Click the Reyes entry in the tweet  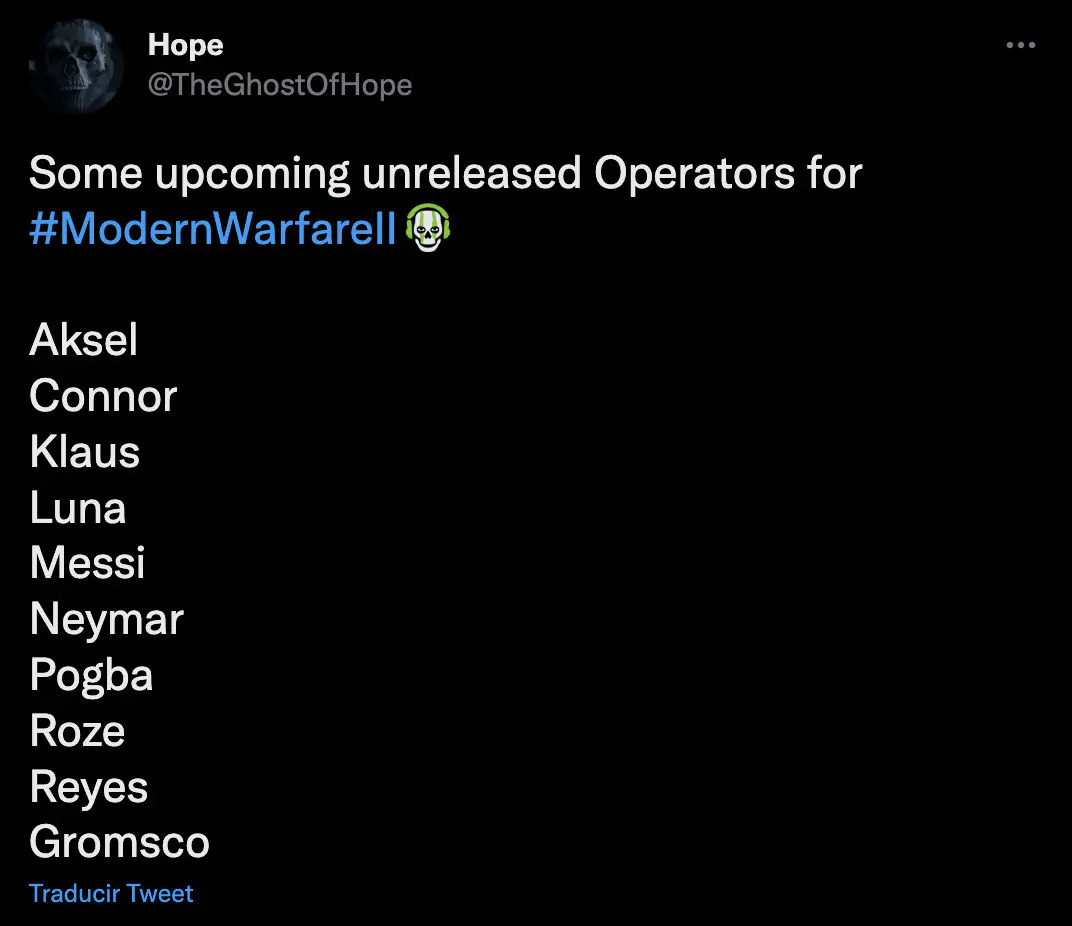point(89,786)
